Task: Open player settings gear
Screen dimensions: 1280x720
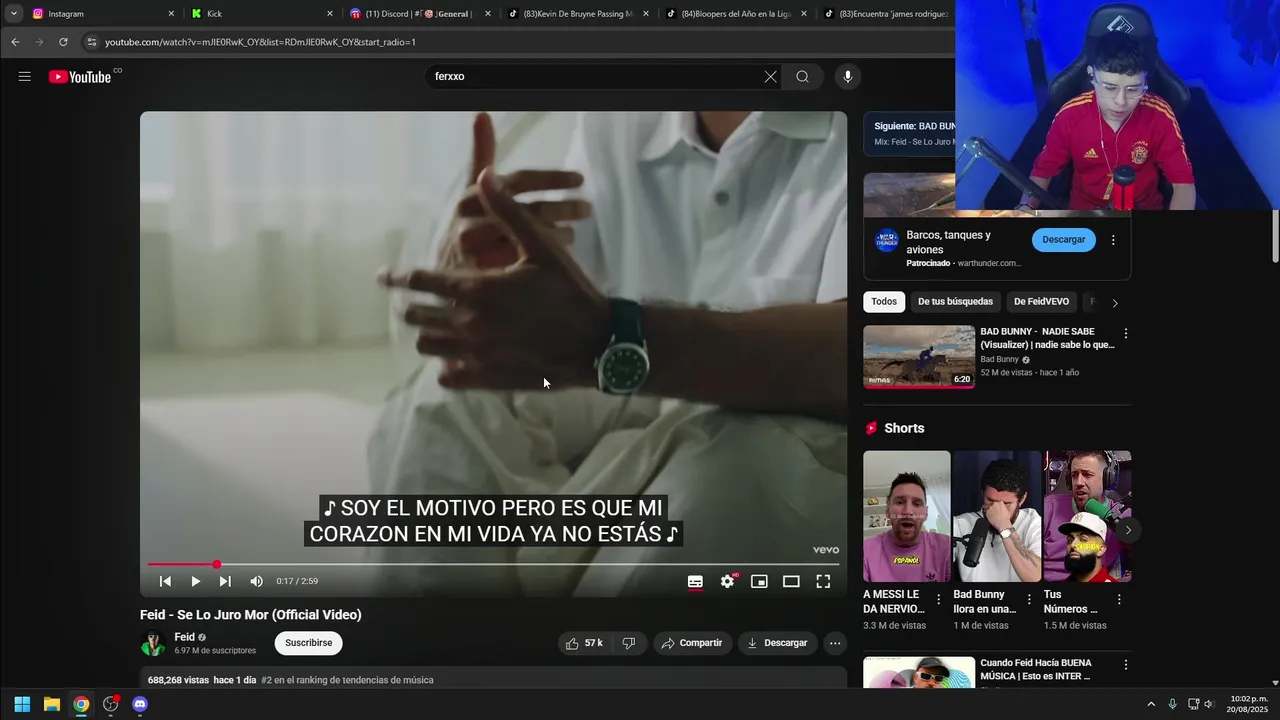Action: [727, 581]
